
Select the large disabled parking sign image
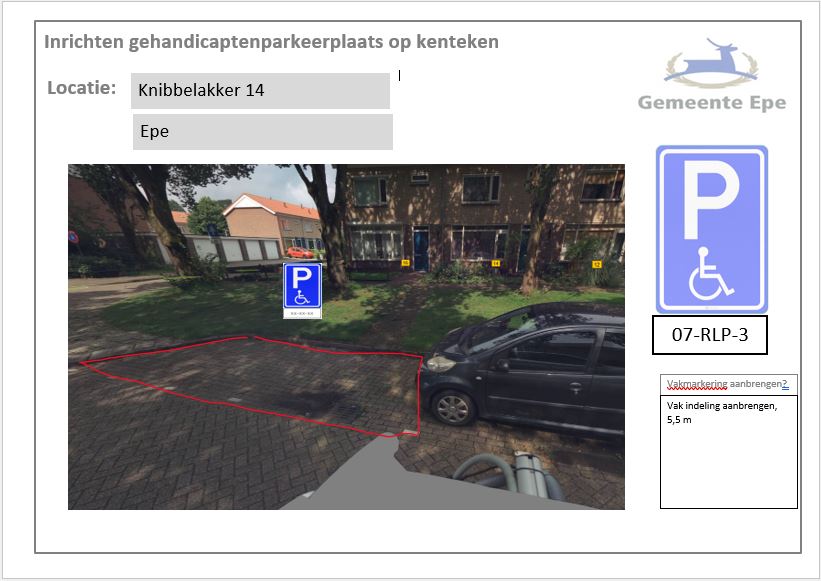(711, 229)
